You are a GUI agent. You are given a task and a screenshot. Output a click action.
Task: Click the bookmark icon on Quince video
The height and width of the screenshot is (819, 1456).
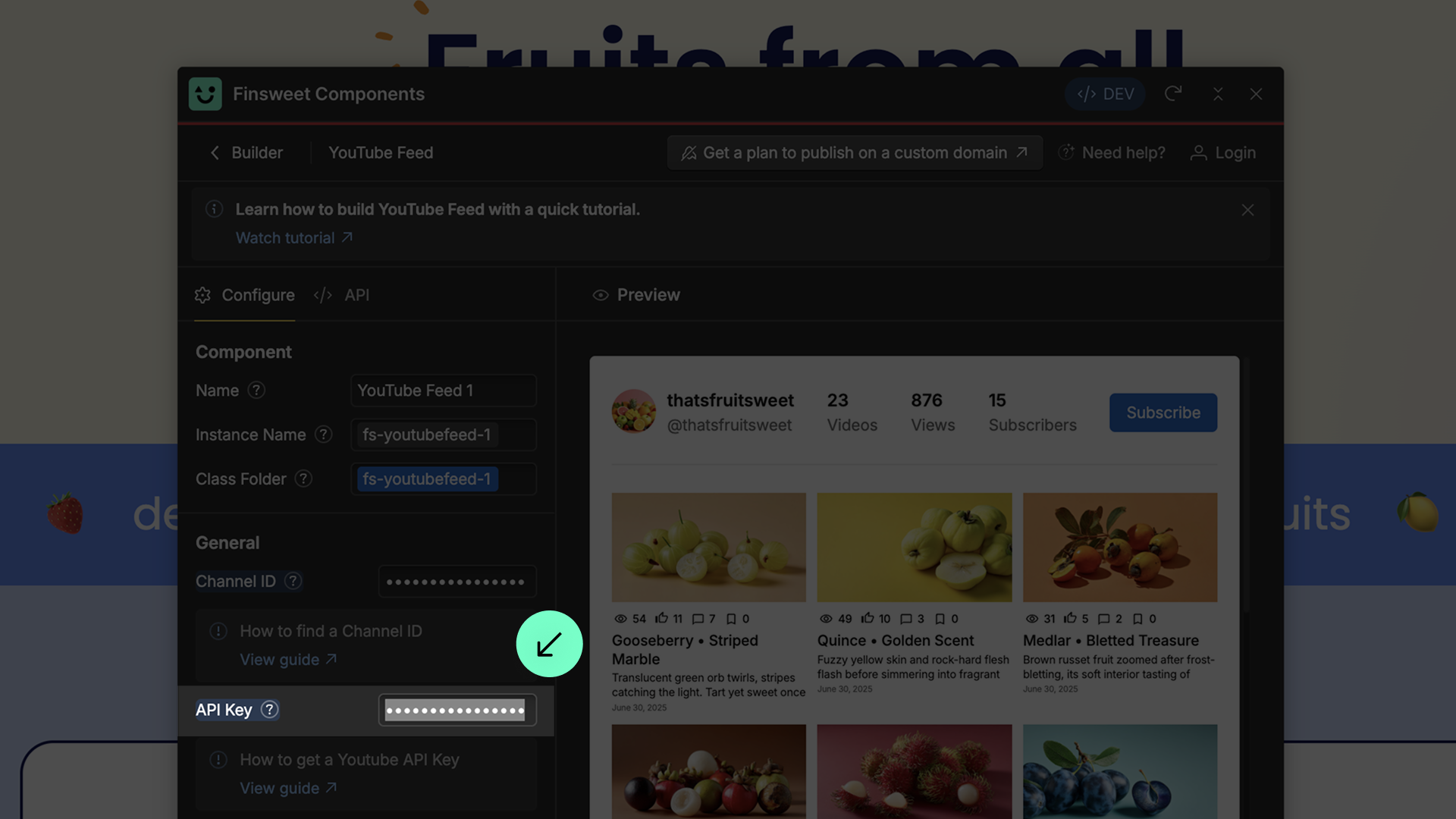tap(940, 619)
